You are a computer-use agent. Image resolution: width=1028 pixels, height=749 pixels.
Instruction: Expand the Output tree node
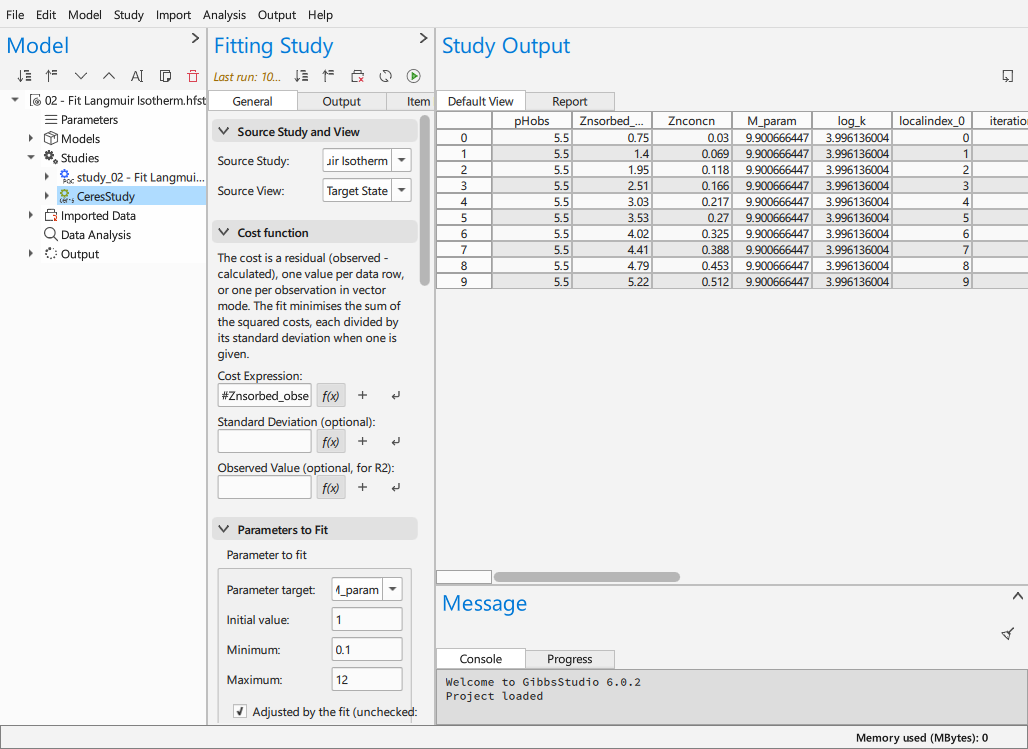31,254
